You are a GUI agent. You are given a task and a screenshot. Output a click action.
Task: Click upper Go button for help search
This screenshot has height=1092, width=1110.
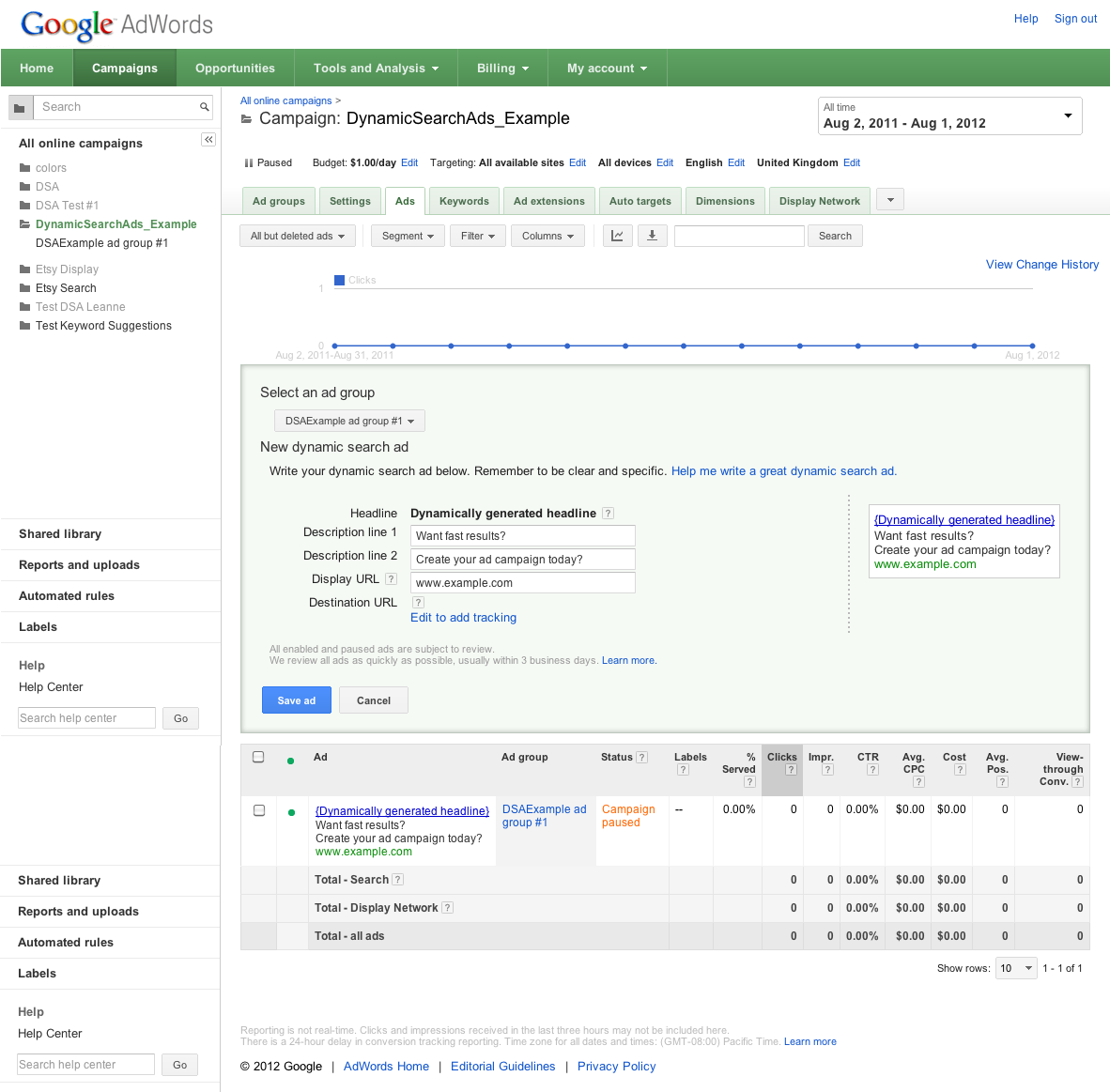[x=180, y=717]
